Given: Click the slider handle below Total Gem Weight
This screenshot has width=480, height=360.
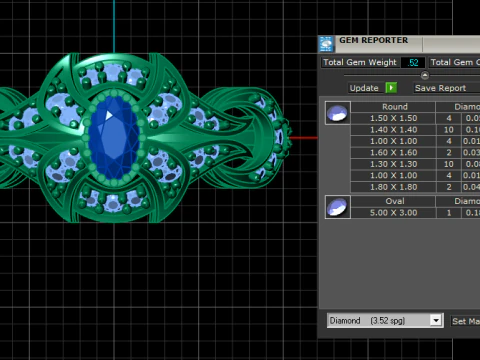Looking at the screenshot, I should [424, 75].
